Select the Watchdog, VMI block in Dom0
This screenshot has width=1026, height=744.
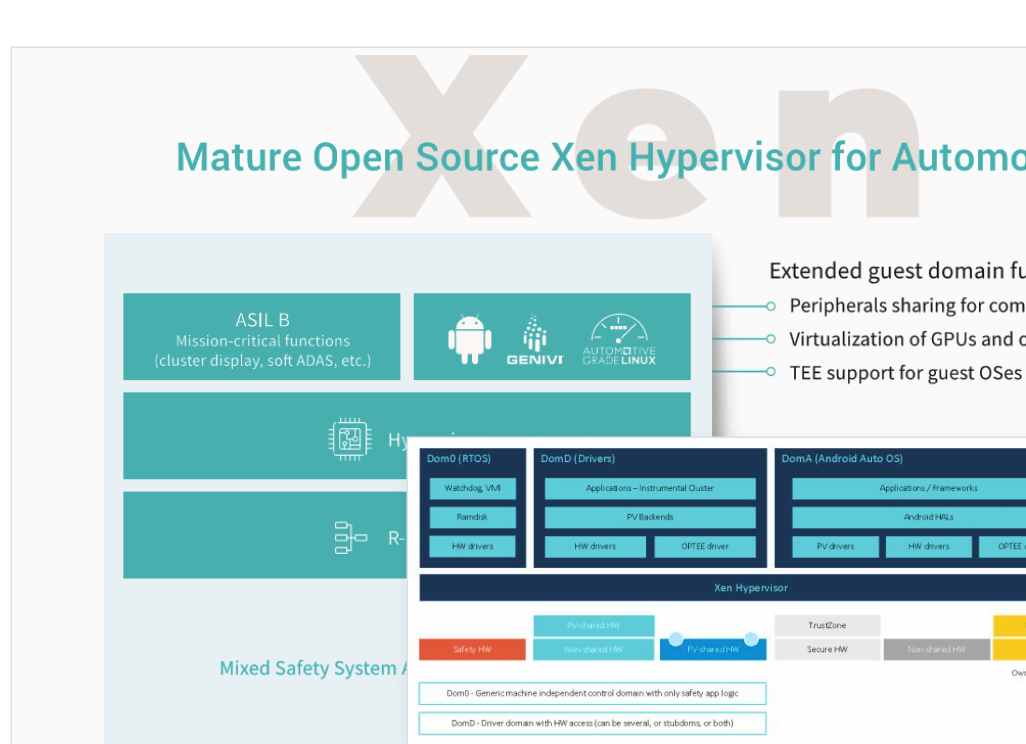471,488
